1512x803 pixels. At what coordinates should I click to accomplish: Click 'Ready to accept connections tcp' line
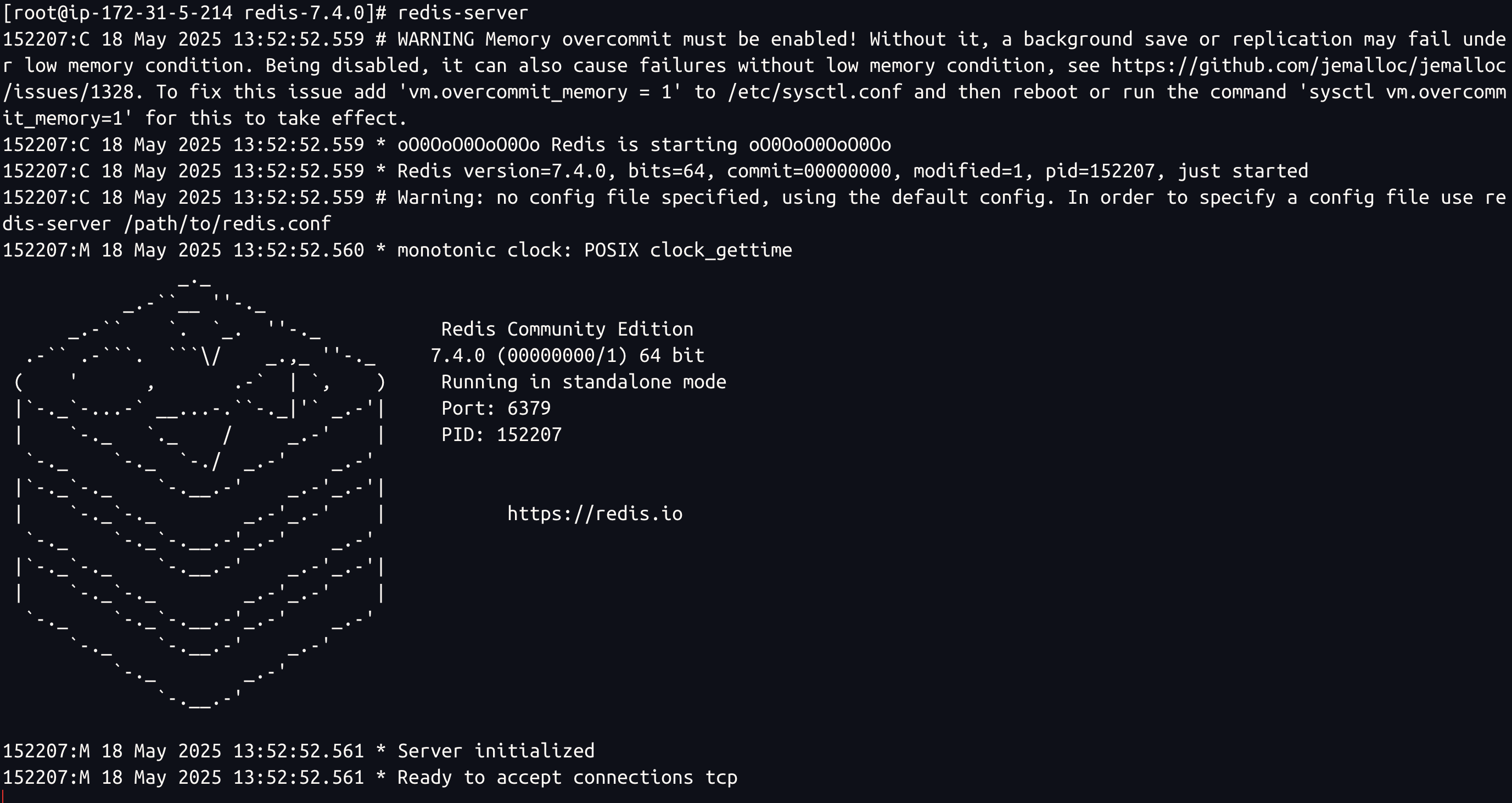coord(370,777)
